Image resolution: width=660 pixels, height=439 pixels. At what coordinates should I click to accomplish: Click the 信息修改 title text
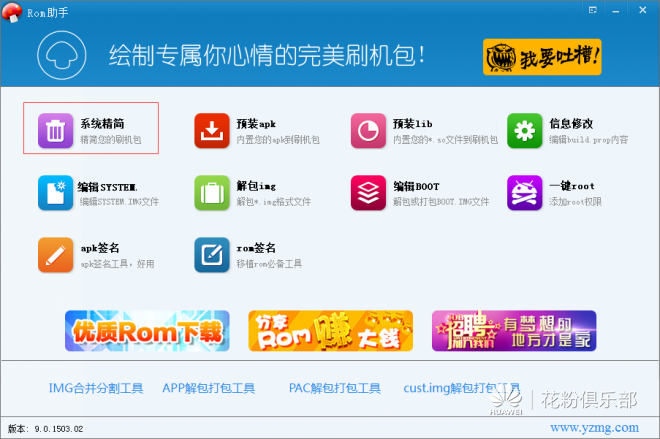(x=571, y=124)
